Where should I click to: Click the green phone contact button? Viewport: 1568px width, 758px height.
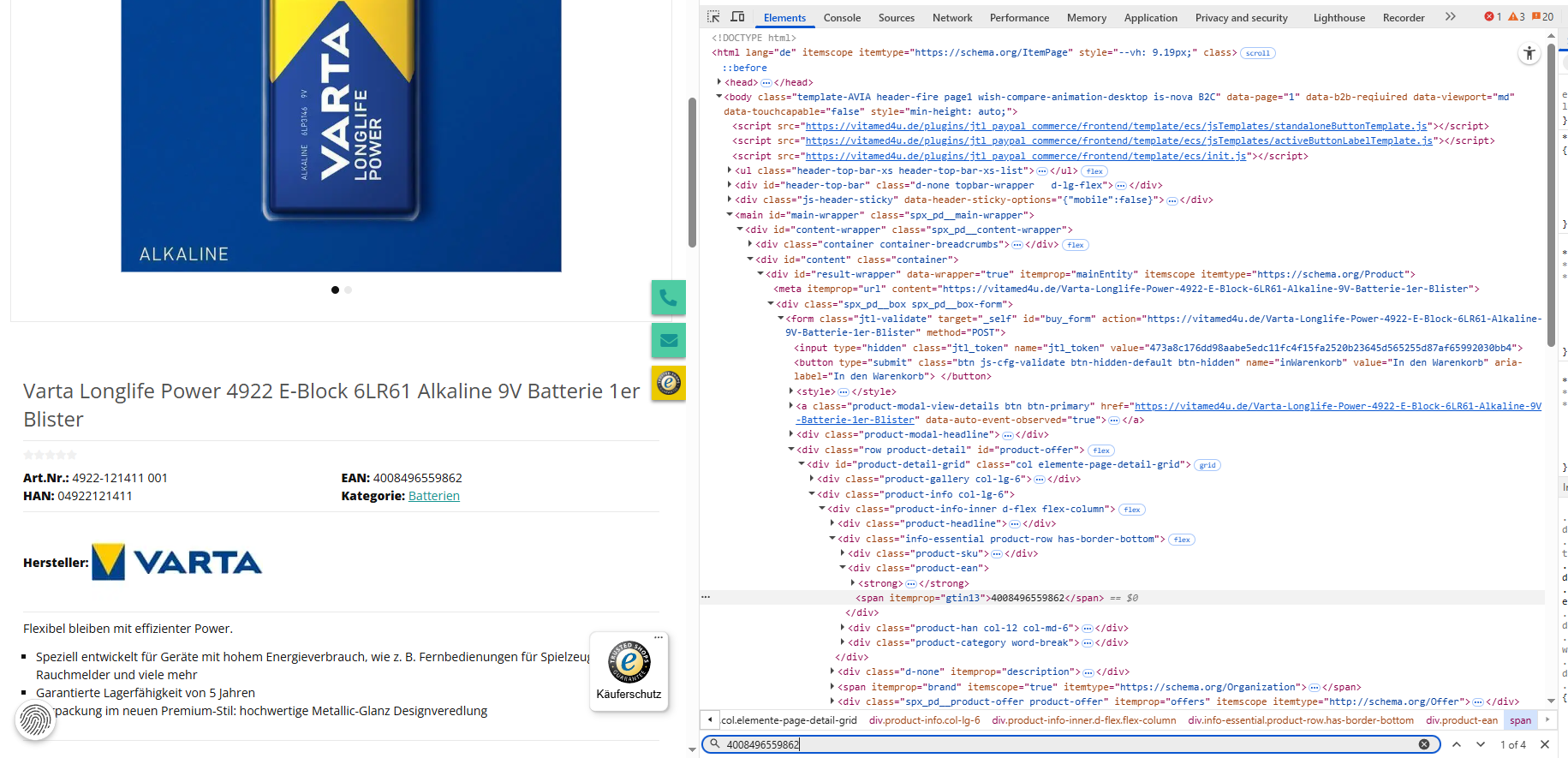pyautogui.click(x=669, y=298)
